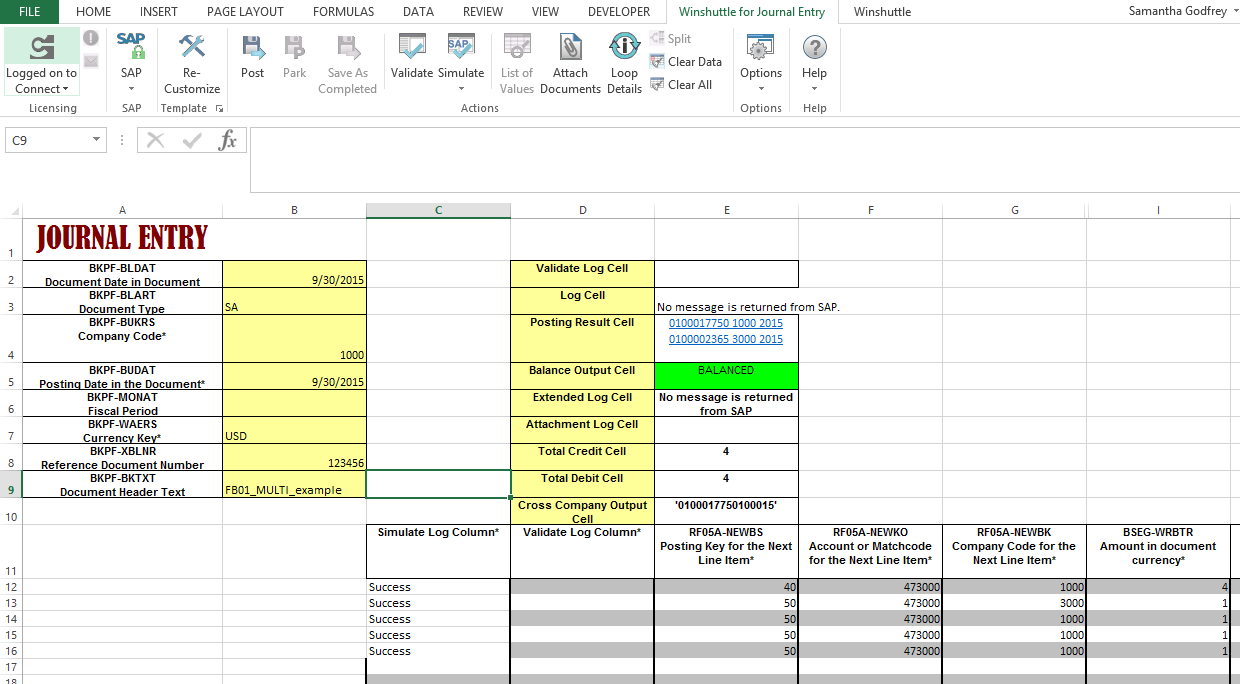Click the Company Code cell showing 3000
Viewport: 1240px width, 684px height.
(x=1014, y=603)
